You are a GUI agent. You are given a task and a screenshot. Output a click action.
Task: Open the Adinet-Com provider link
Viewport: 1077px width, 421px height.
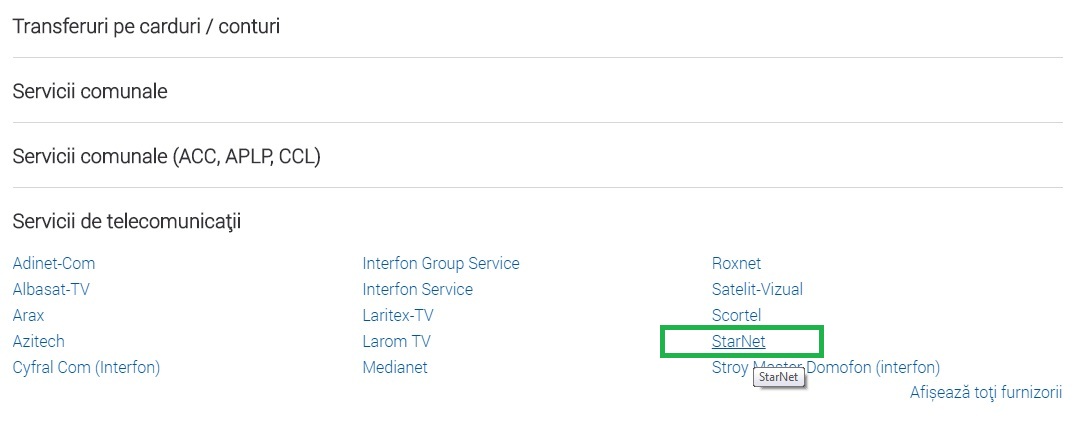pos(54,264)
